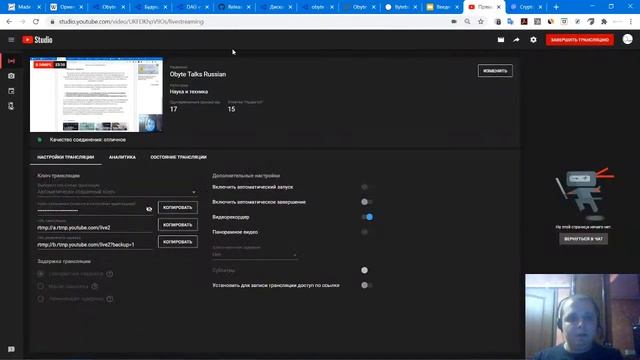Bookmark this page with the star icon
Image resolution: width=640 pixels, height=360 pixels.
pyautogui.click(x=481, y=22)
